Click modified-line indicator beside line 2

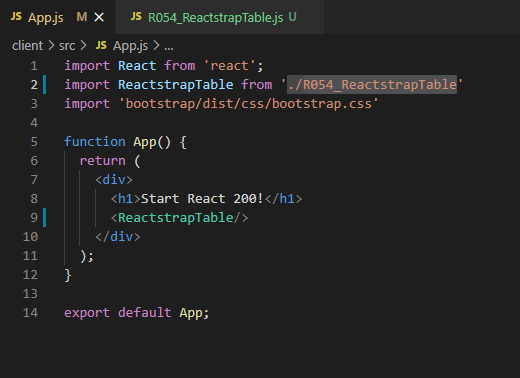[44, 85]
